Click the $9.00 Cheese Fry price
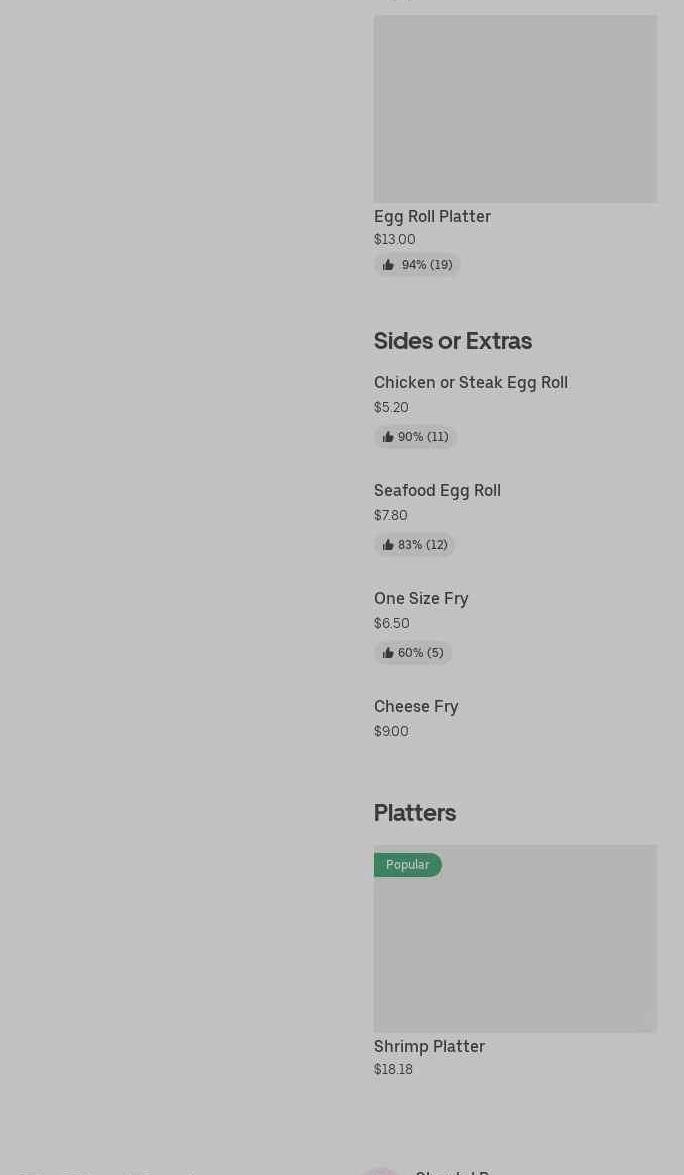684x1175 pixels. pyautogui.click(x=391, y=731)
